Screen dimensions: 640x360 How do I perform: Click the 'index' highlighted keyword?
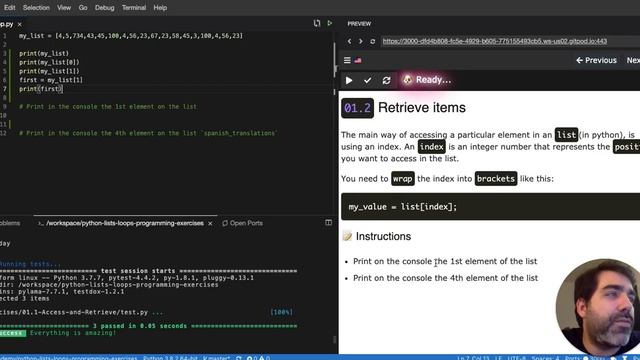(x=431, y=147)
